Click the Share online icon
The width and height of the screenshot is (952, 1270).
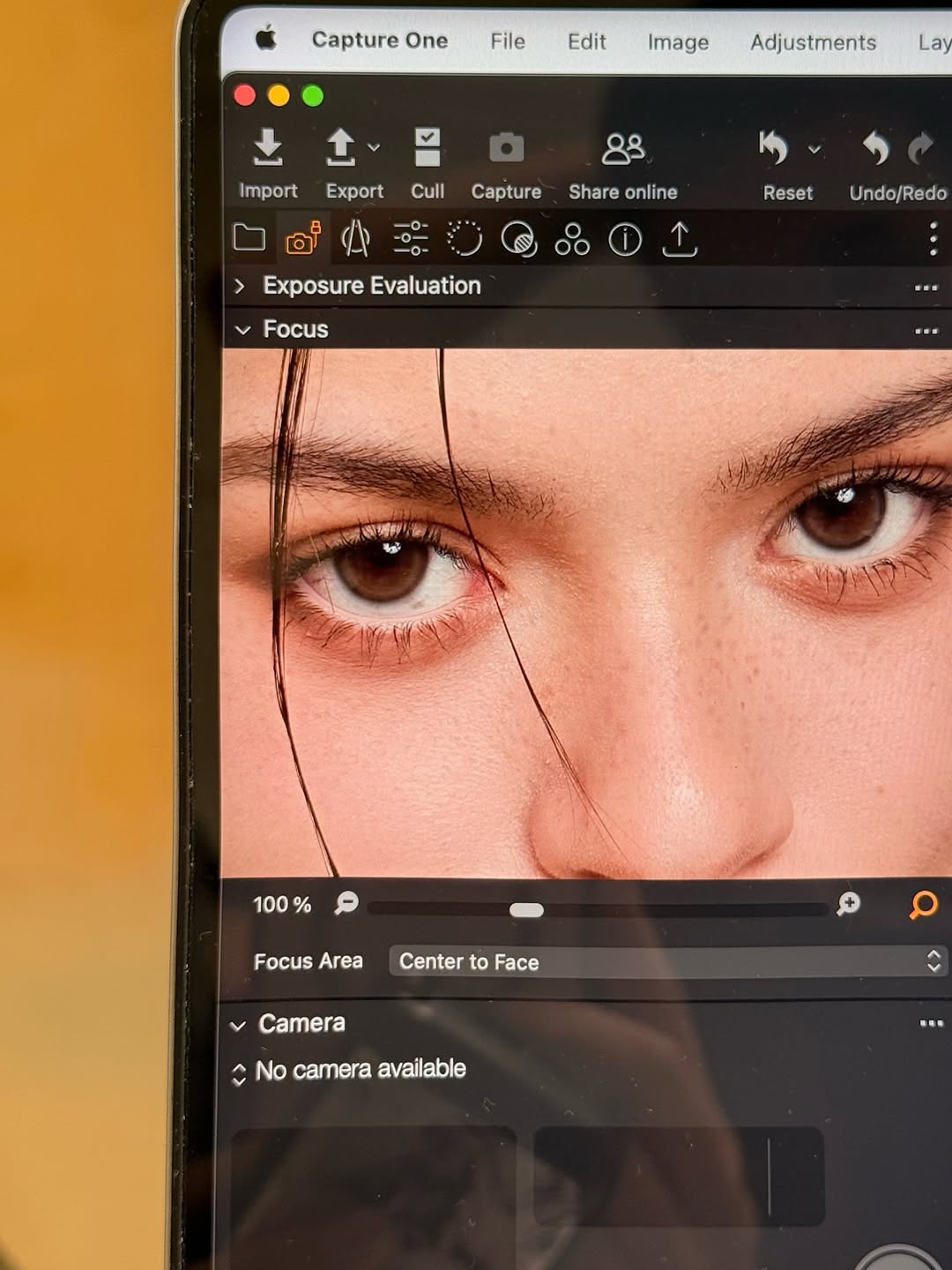coord(622,150)
